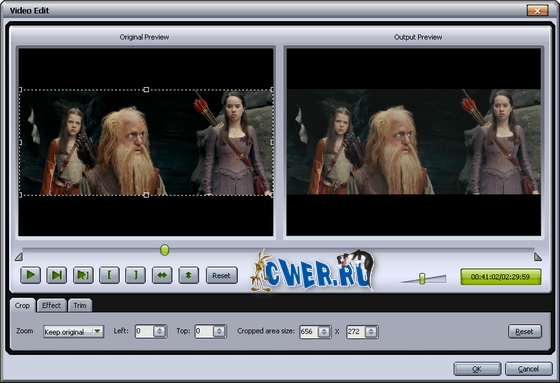This screenshot has height=383, width=560.
Task: Adjust the Left value spinner arrows
Action: pos(160,332)
